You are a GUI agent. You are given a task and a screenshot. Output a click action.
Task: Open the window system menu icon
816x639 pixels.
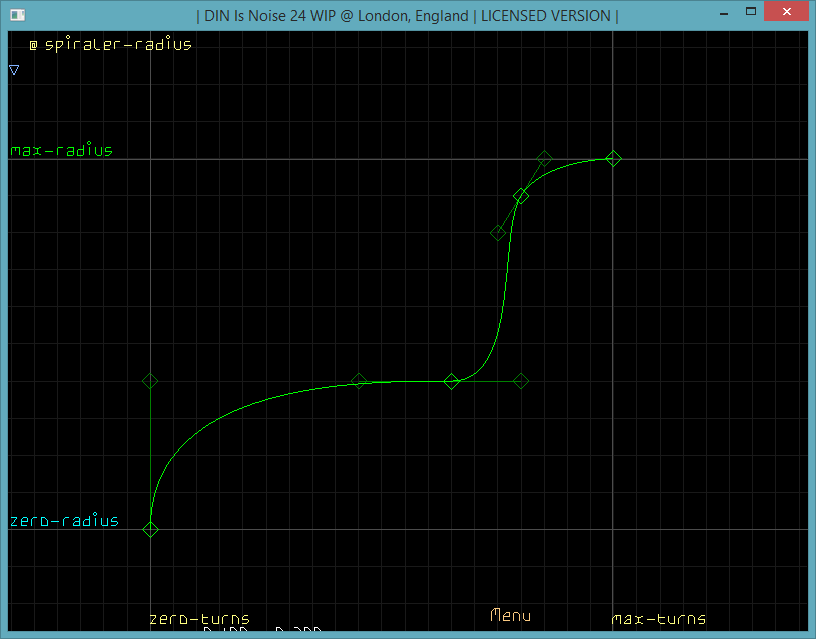(16, 15)
